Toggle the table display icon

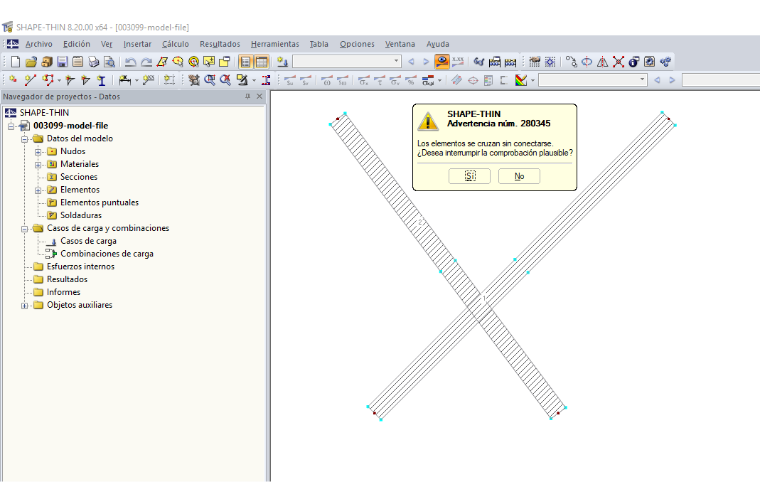(261, 62)
